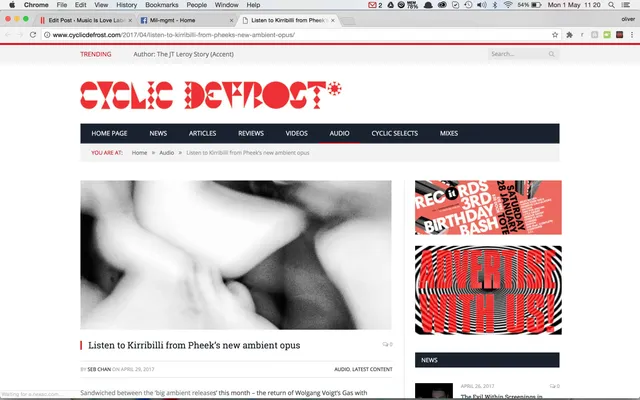The height and width of the screenshot is (400, 640).
Task: Click the article title Listen to Kirribilli
Action: (x=194, y=345)
